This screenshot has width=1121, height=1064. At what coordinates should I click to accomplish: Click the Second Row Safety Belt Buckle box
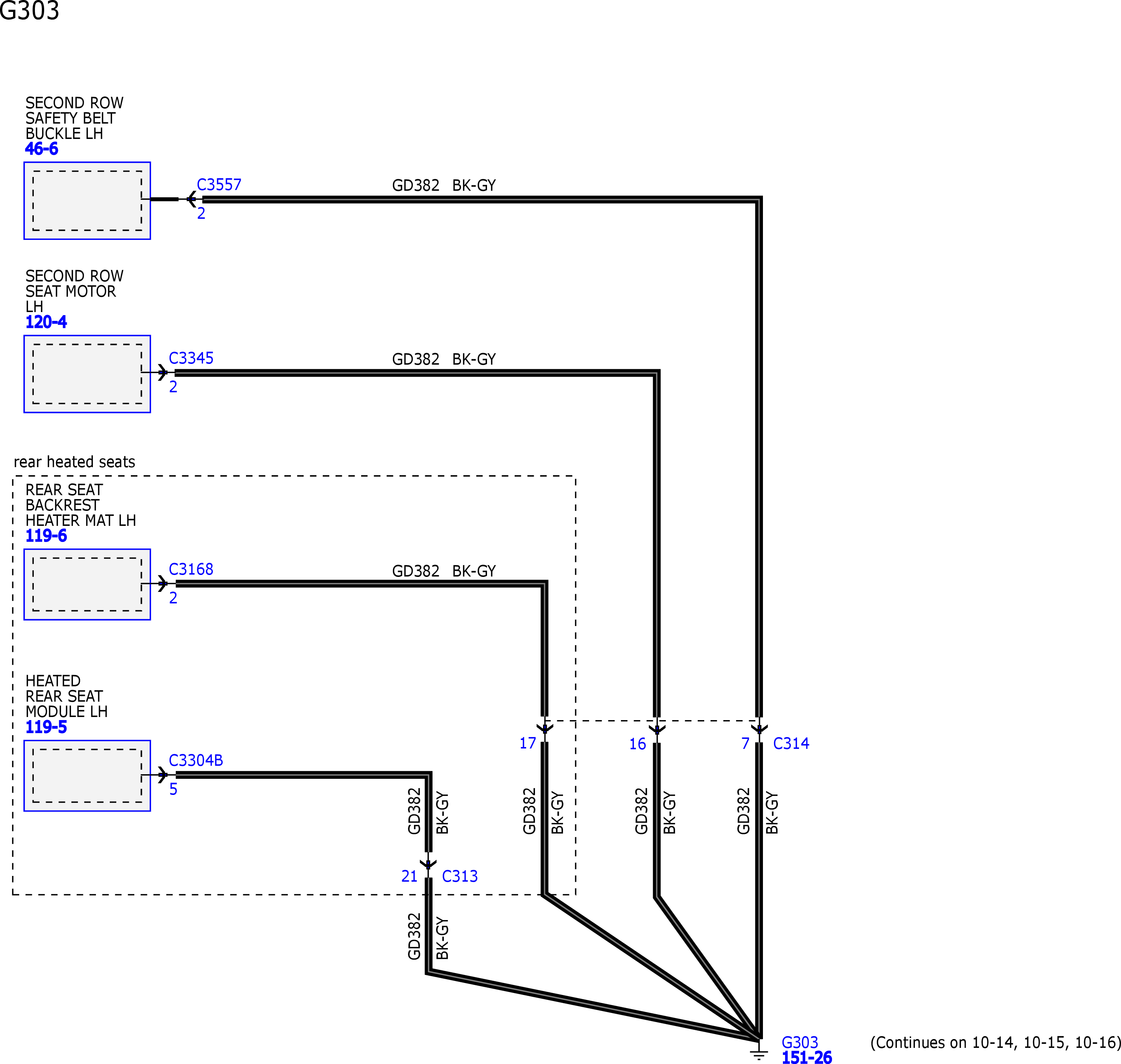click(88, 201)
